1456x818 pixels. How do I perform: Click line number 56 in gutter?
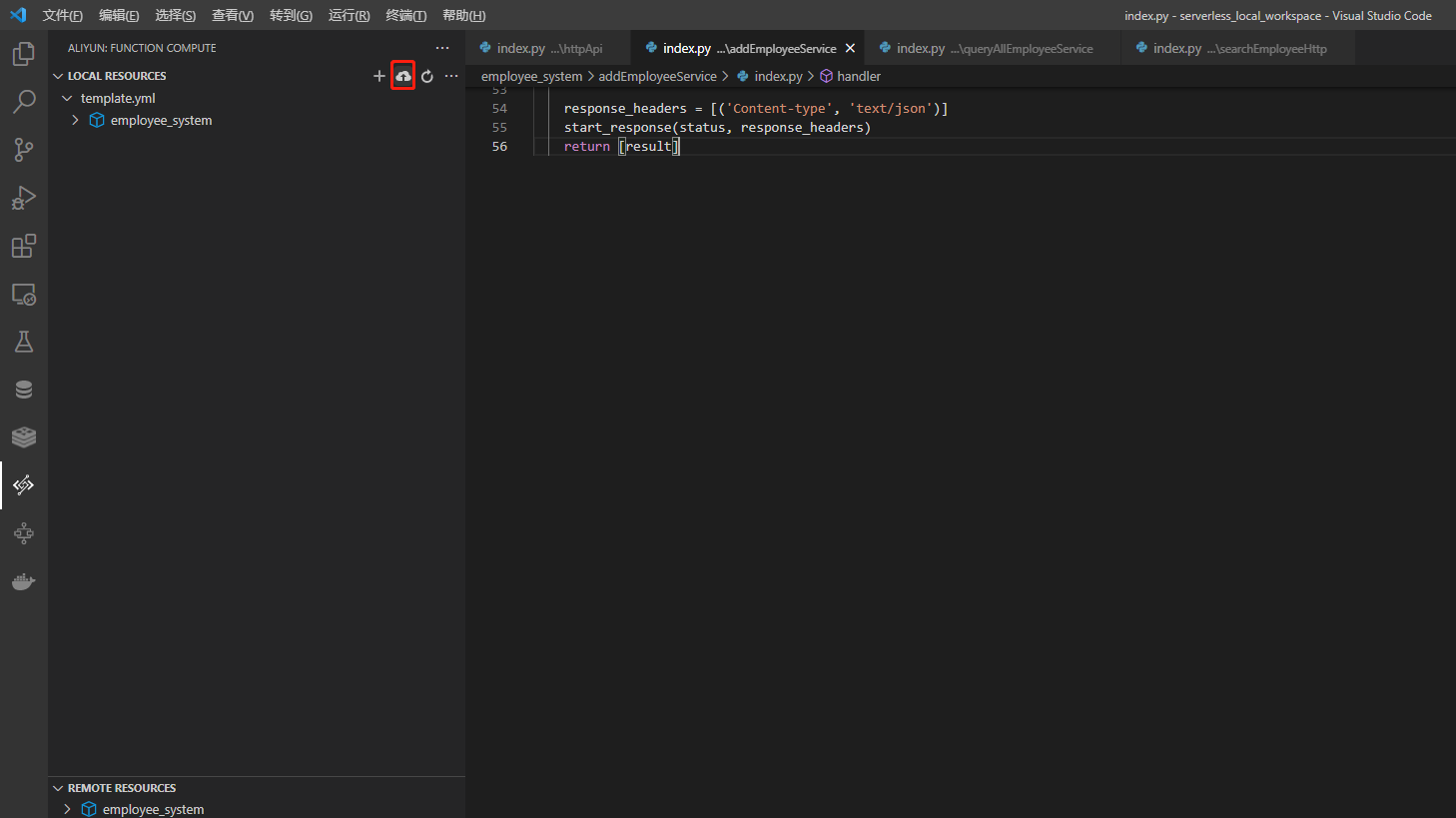(499, 146)
